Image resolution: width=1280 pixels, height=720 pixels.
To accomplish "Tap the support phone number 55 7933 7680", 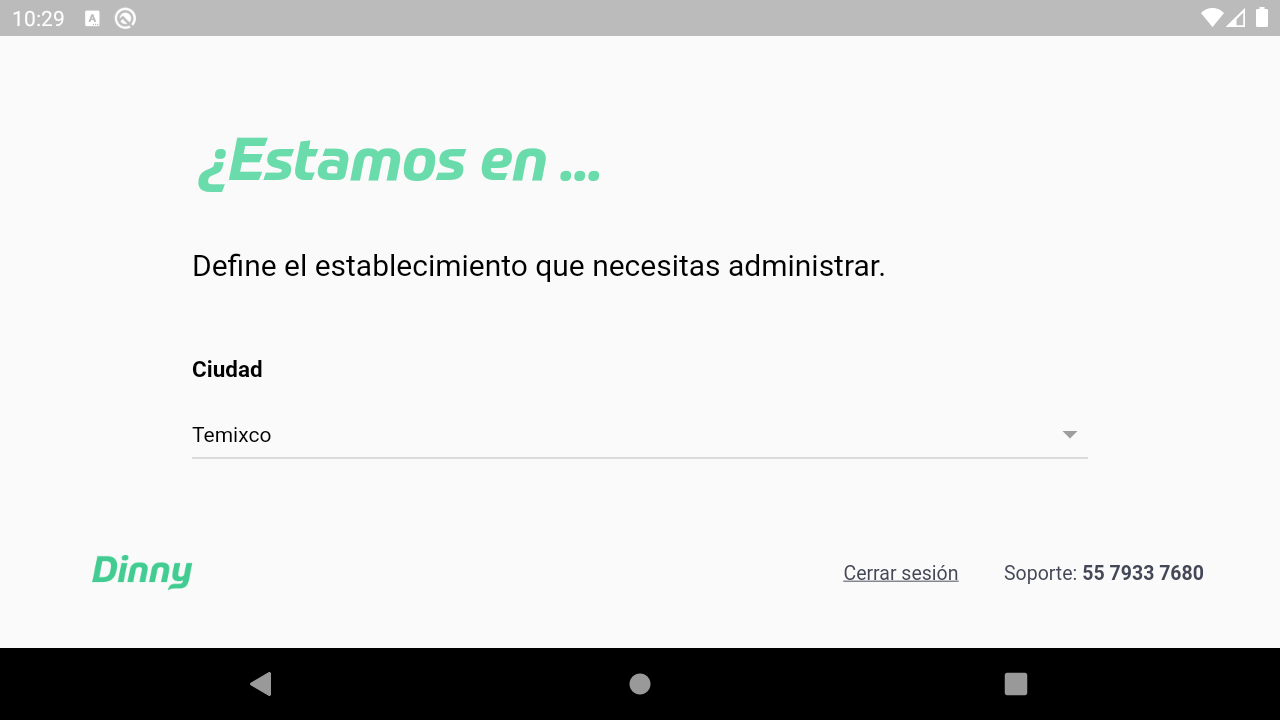I will 1142,573.
